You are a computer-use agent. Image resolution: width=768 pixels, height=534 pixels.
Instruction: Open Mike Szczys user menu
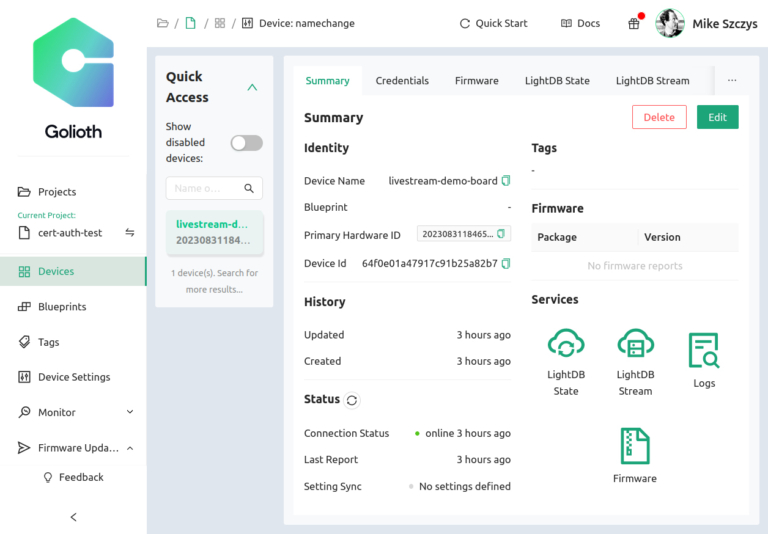pos(725,24)
